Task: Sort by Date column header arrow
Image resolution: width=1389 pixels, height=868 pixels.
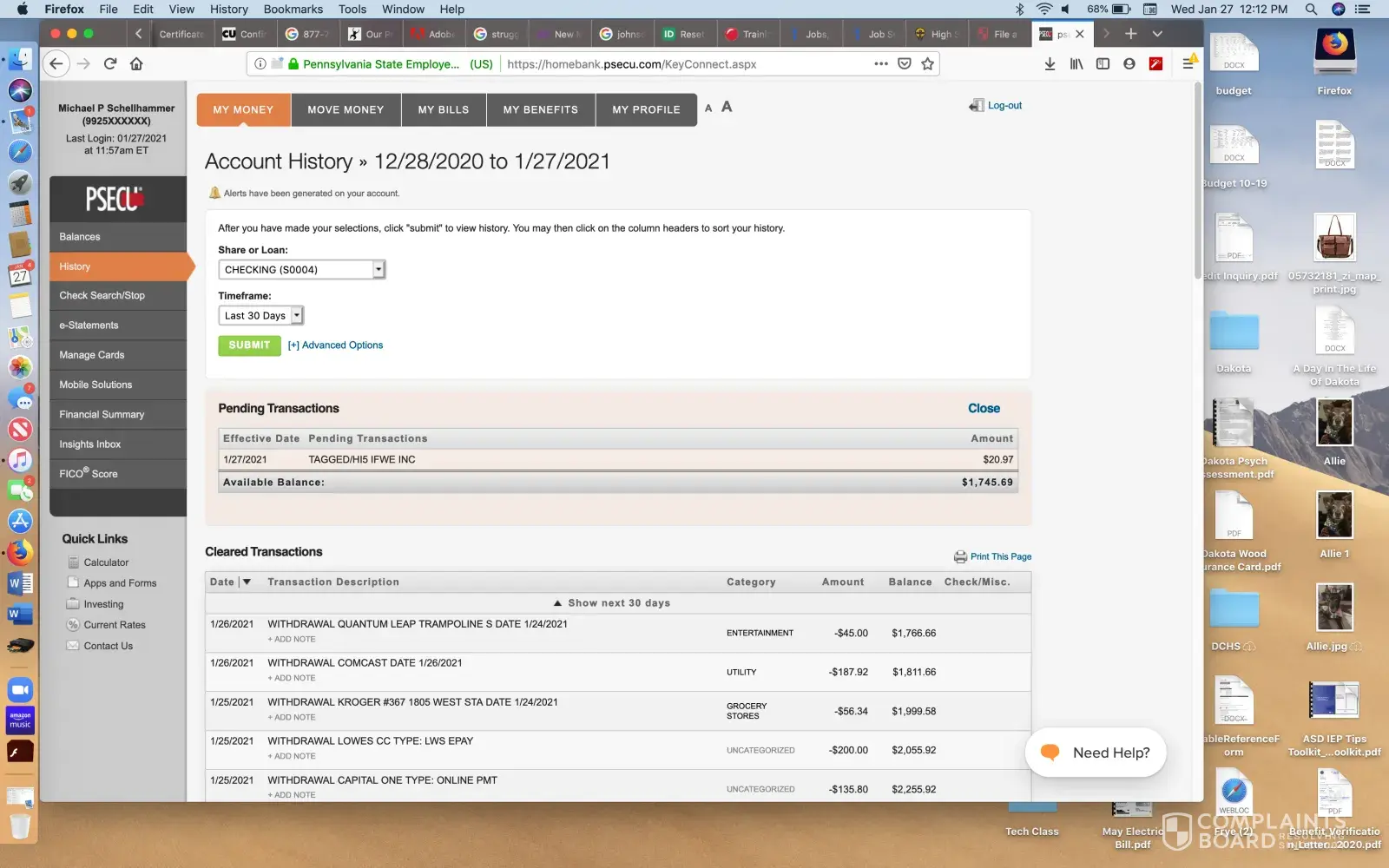Action: point(247,582)
